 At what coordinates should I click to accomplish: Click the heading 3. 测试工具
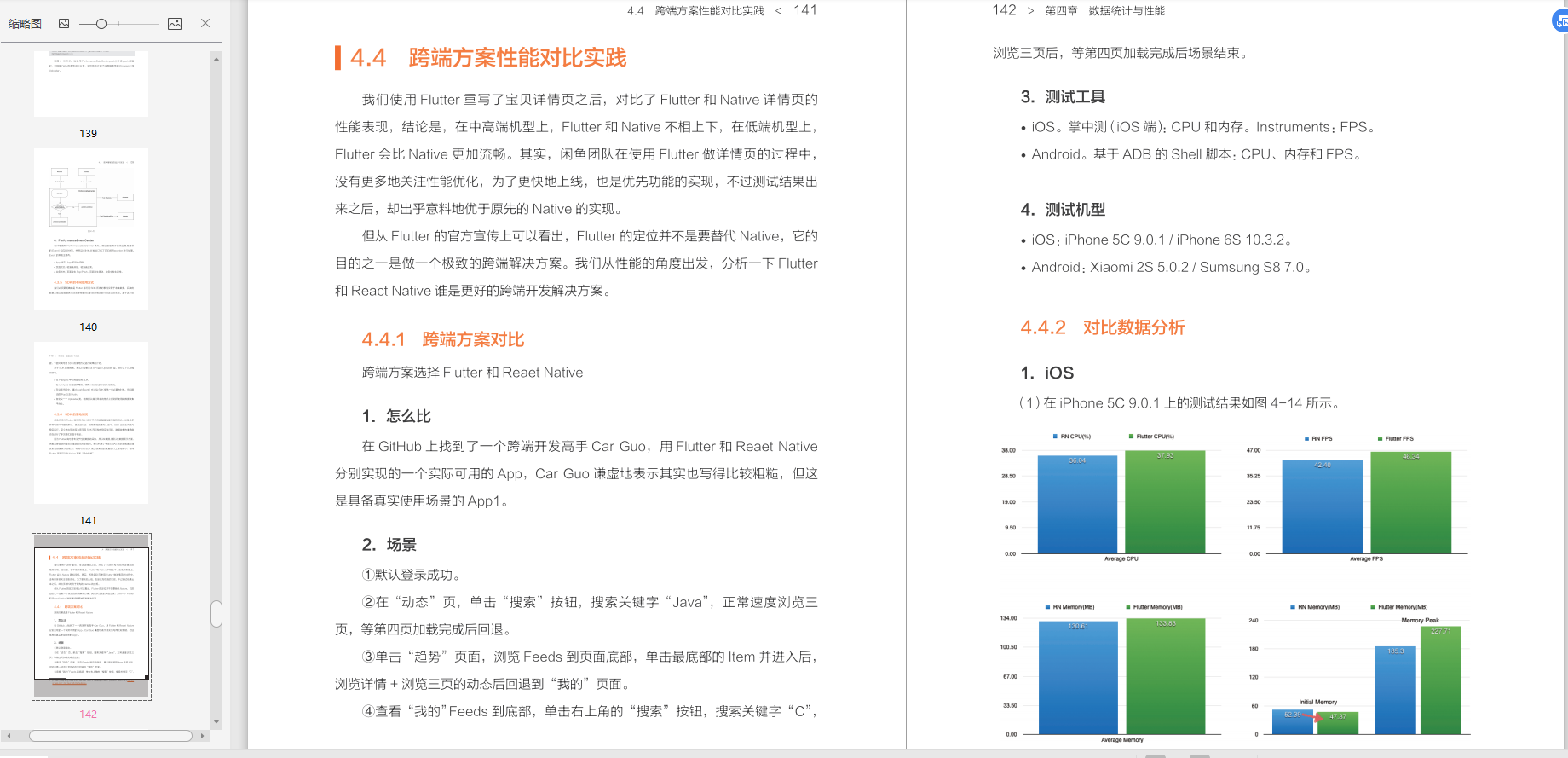click(x=1063, y=97)
